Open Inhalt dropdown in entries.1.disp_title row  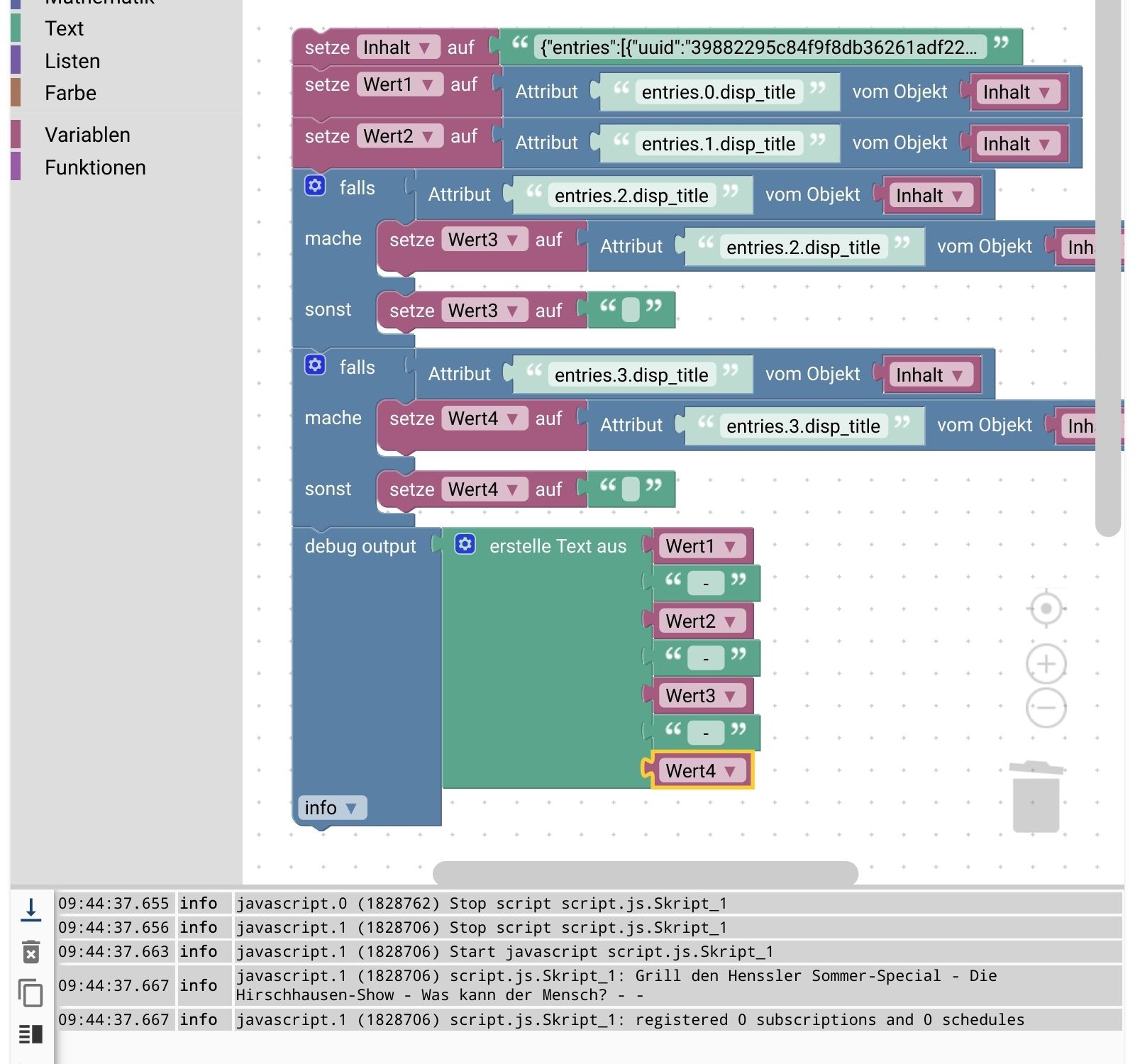pos(1018,144)
